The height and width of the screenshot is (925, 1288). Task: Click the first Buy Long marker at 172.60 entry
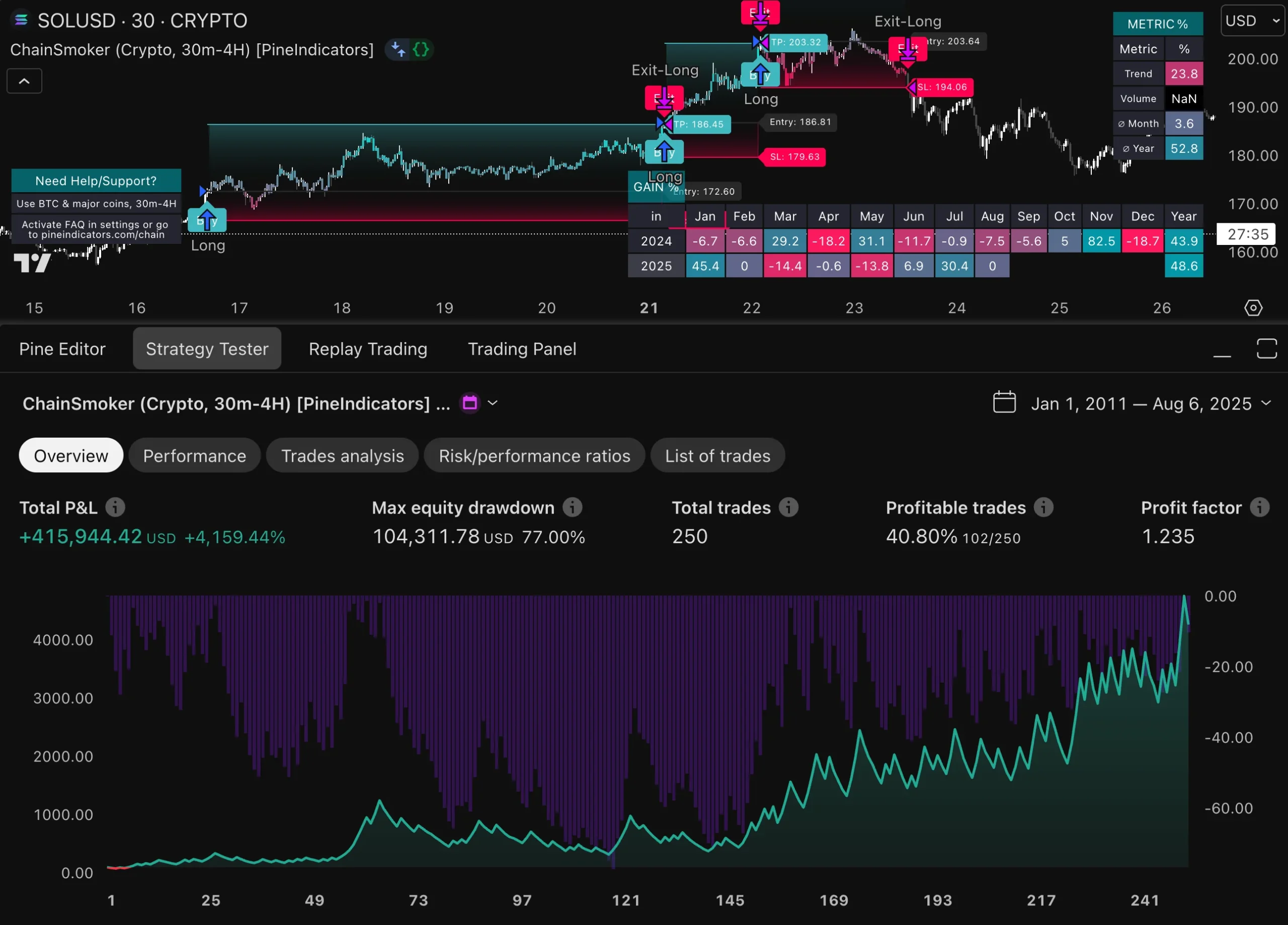pyautogui.click(x=207, y=220)
